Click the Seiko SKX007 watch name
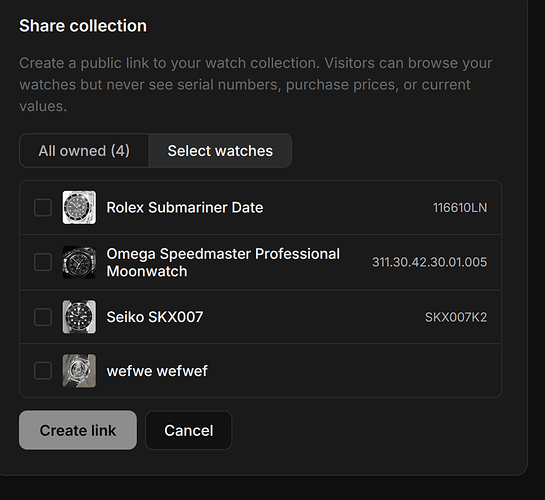Image resolution: width=545 pixels, height=500 pixels. click(155, 317)
